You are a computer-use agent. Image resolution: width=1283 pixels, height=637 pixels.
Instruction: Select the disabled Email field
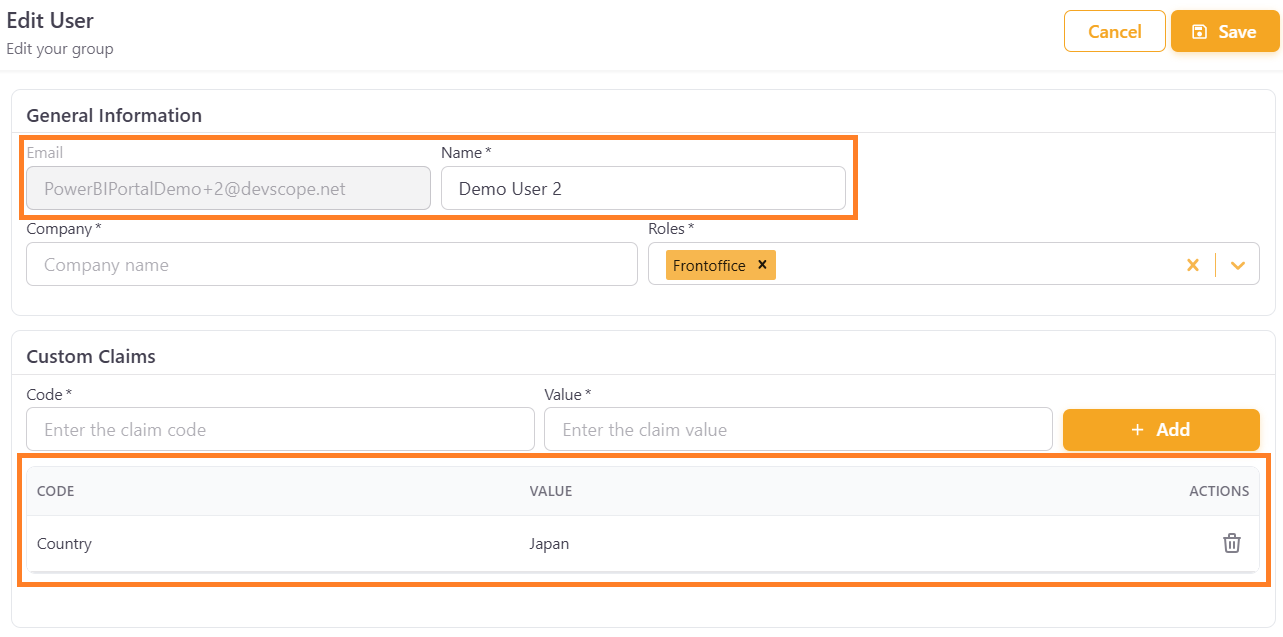click(227, 188)
